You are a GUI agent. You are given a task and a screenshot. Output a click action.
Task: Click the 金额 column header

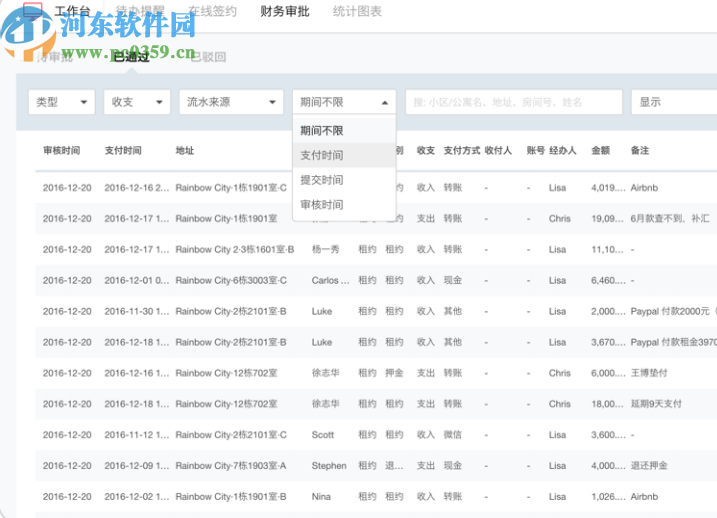click(601, 151)
